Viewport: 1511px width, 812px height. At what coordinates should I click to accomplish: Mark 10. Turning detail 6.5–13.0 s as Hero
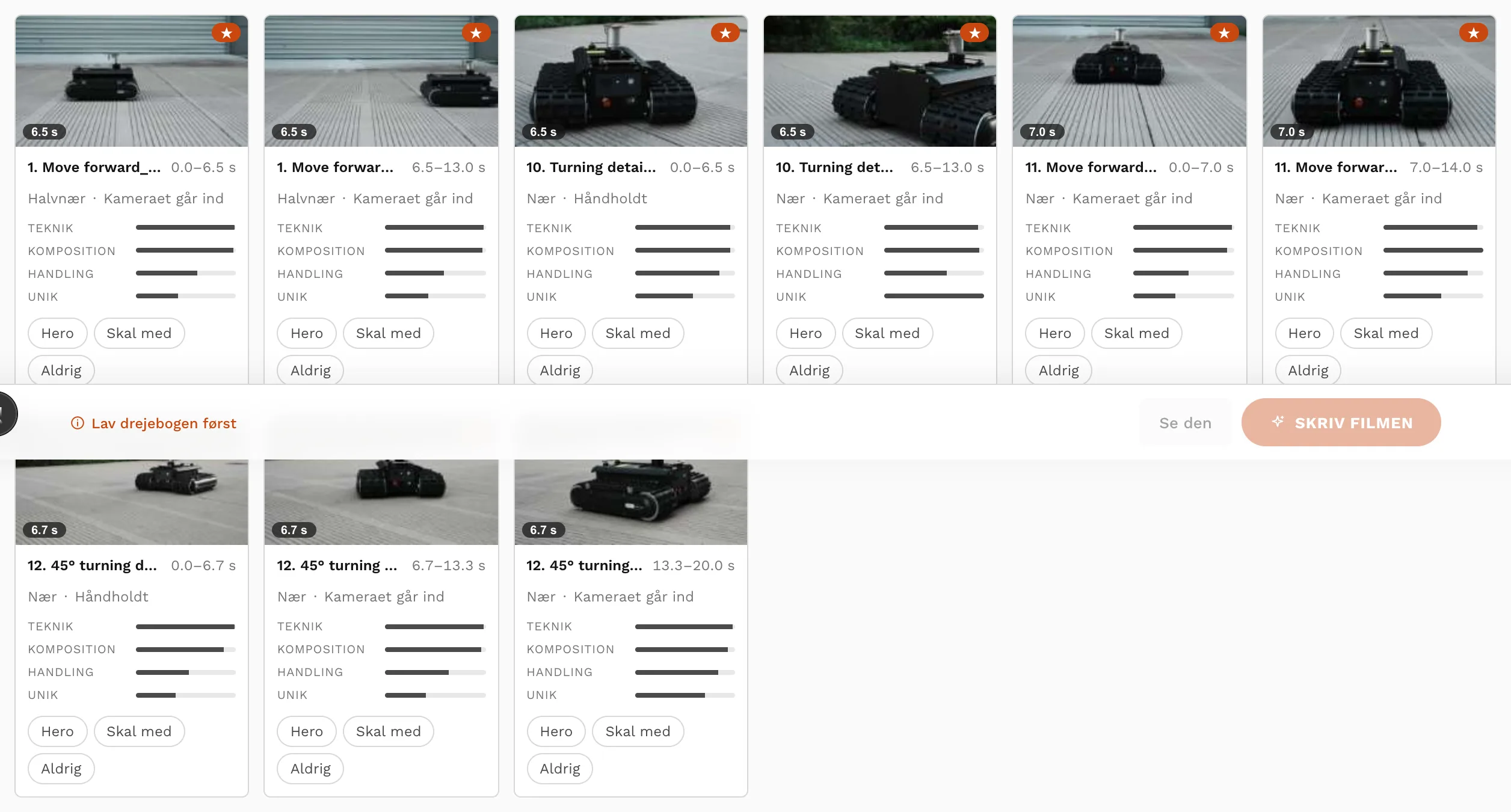pos(805,333)
